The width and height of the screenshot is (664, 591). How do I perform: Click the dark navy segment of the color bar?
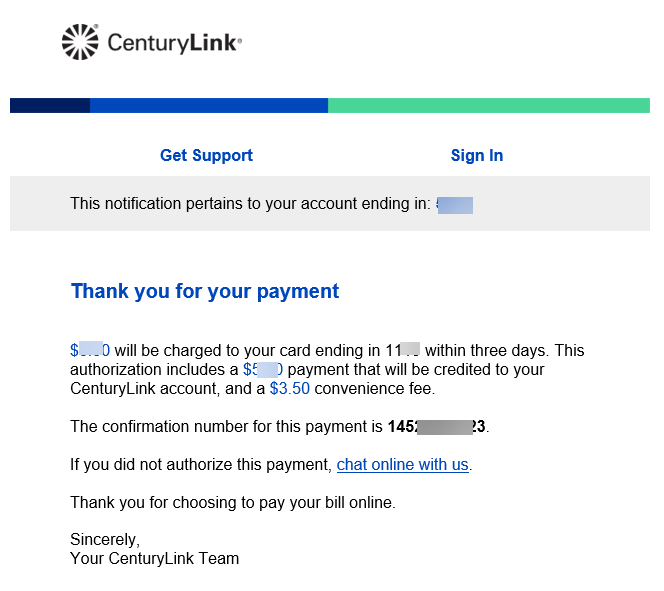point(50,105)
